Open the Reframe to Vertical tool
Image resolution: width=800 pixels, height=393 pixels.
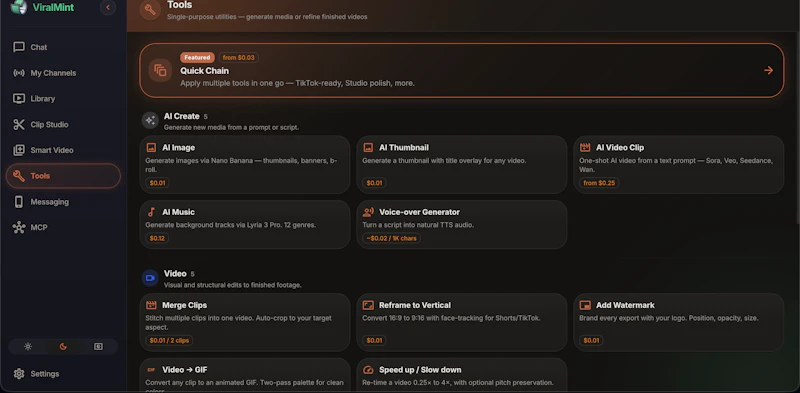[462, 322]
